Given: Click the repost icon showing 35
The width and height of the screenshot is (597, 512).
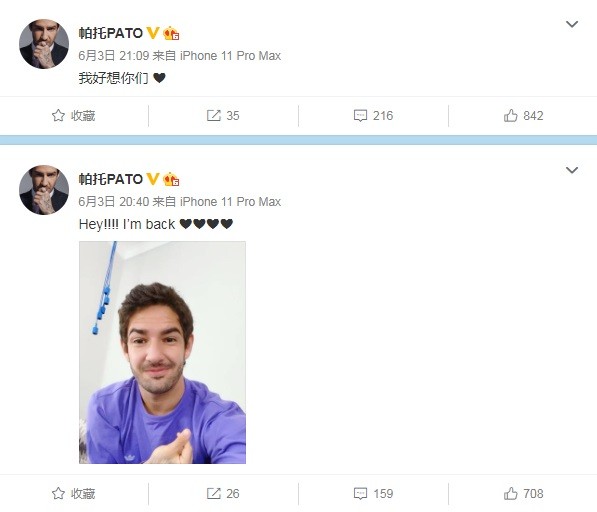Looking at the screenshot, I should point(214,115).
